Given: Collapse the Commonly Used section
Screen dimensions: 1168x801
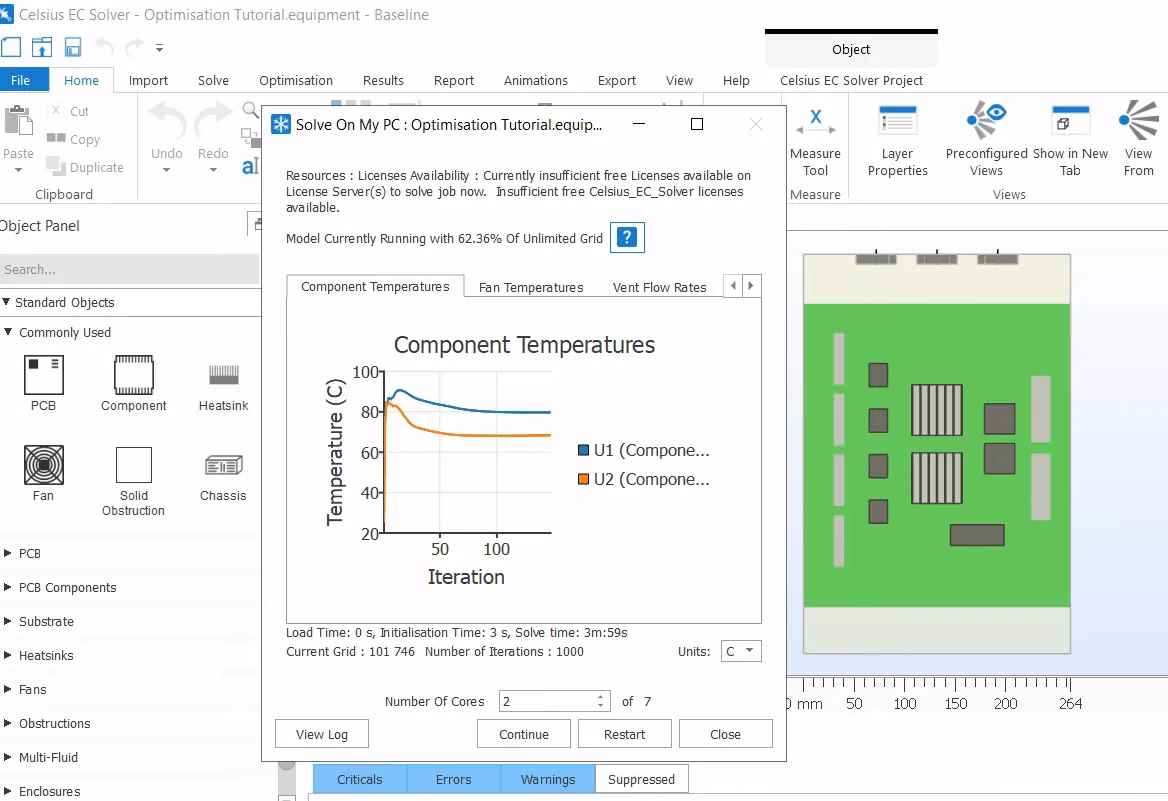Looking at the screenshot, I should pyautogui.click(x=8, y=332).
